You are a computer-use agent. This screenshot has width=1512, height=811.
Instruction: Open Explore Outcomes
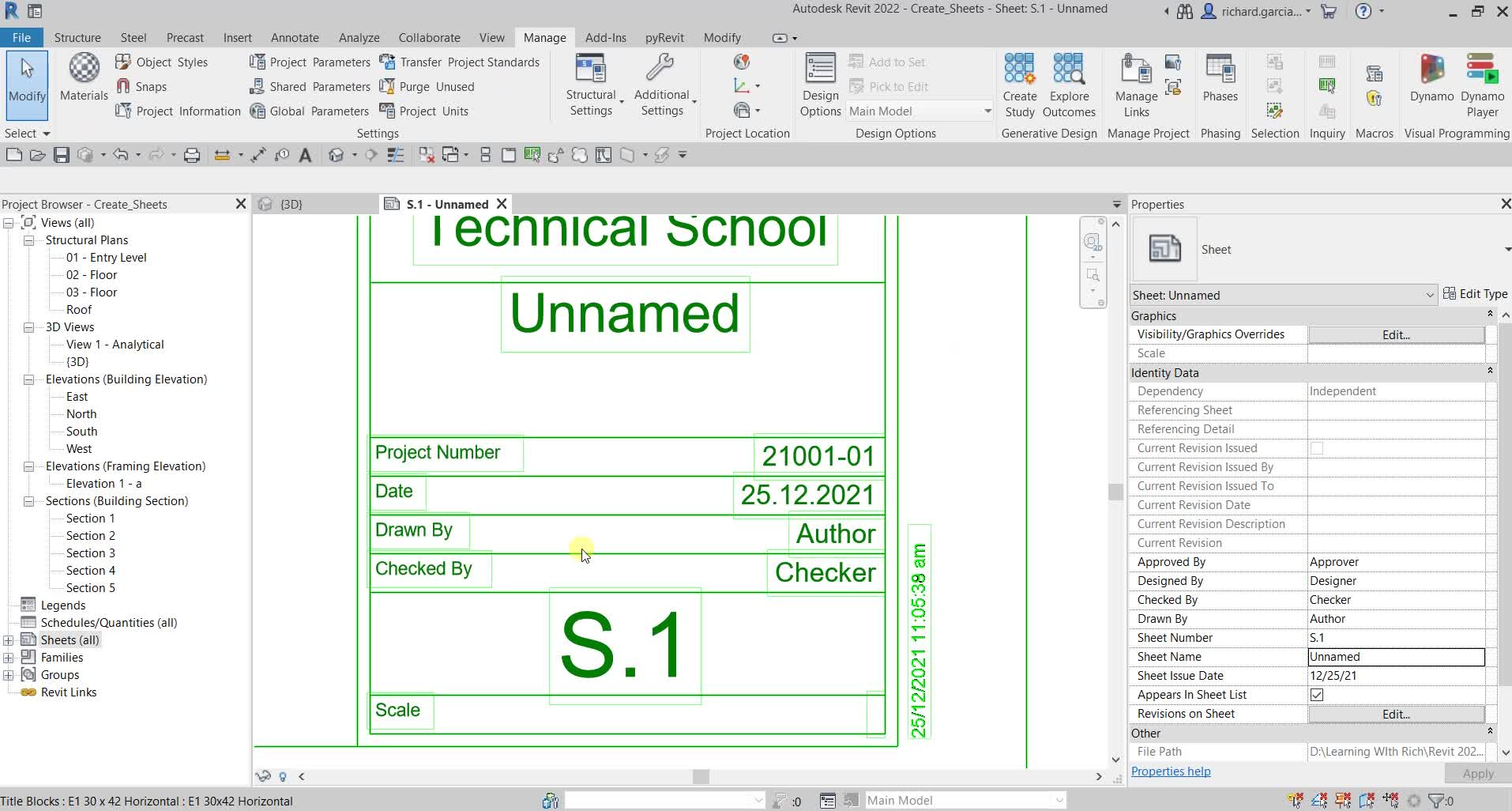point(1069,85)
